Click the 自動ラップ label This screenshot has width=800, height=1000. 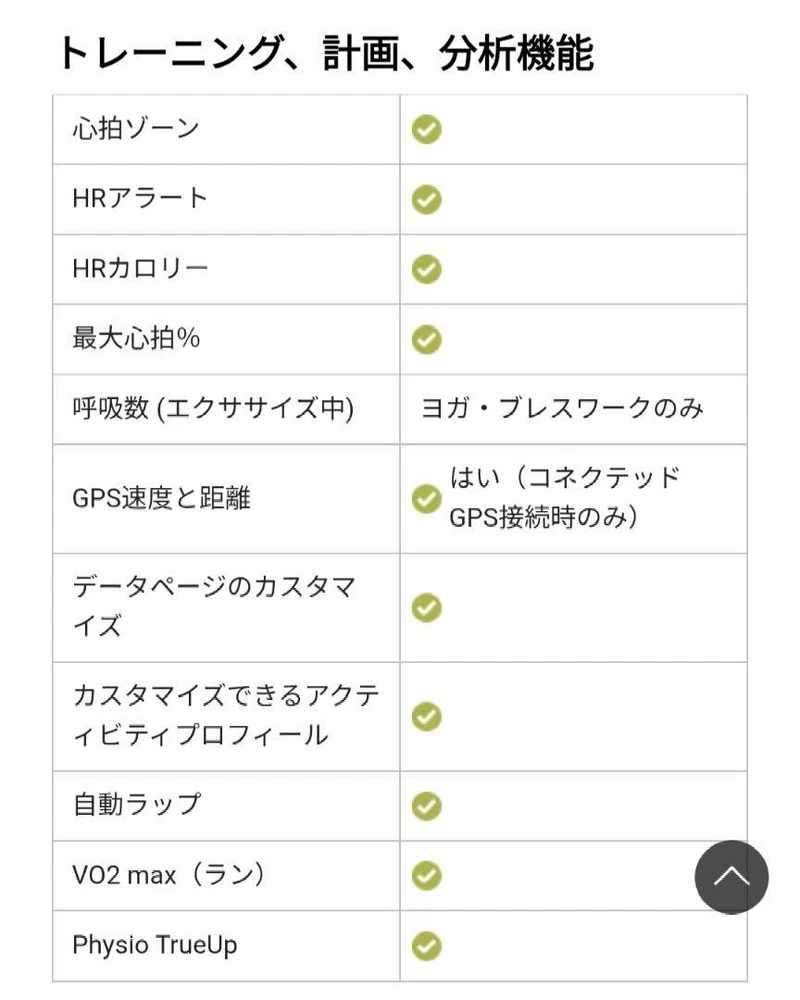(136, 804)
